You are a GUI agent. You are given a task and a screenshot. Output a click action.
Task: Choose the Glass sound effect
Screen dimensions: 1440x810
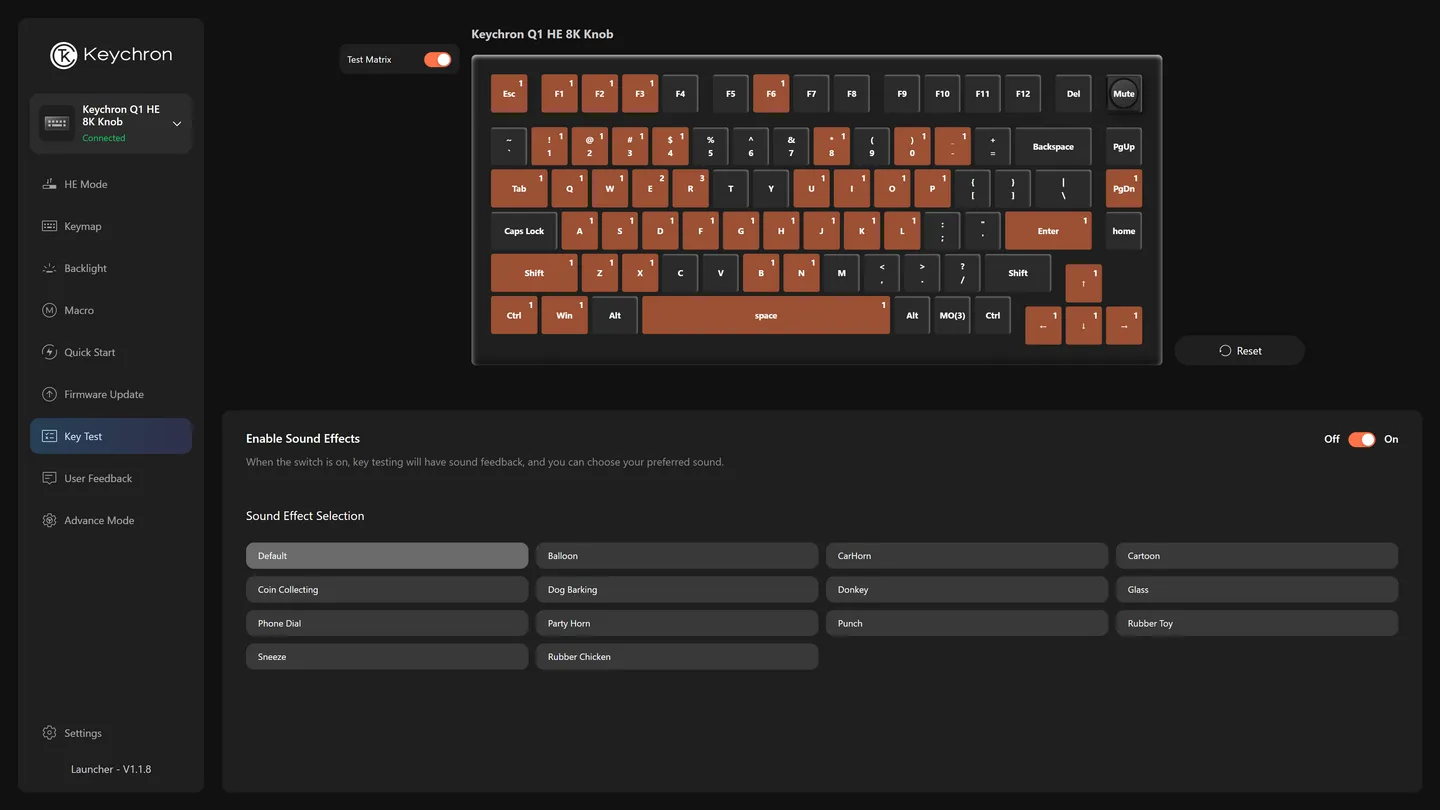click(1257, 590)
